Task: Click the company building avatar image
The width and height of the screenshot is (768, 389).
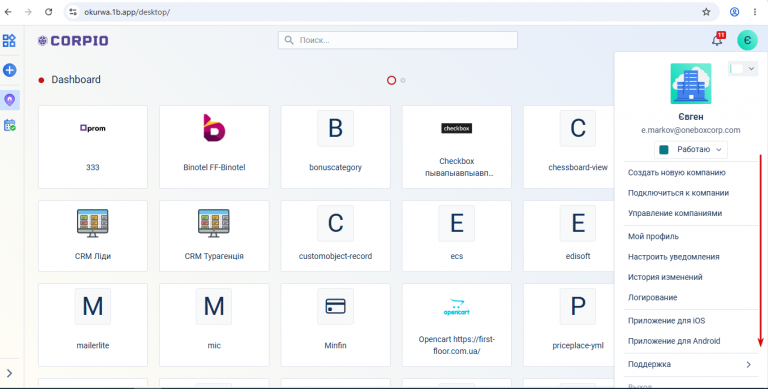Action: click(x=691, y=83)
